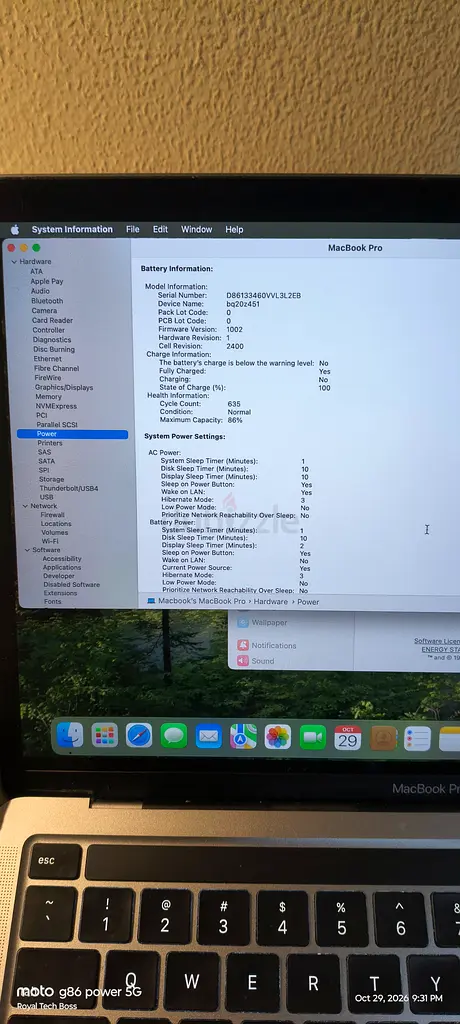Image resolution: width=460 pixels, height=1024 pixels.
Task: Select Diagnostics in the sidebar
Action: (x=52, y=340)
